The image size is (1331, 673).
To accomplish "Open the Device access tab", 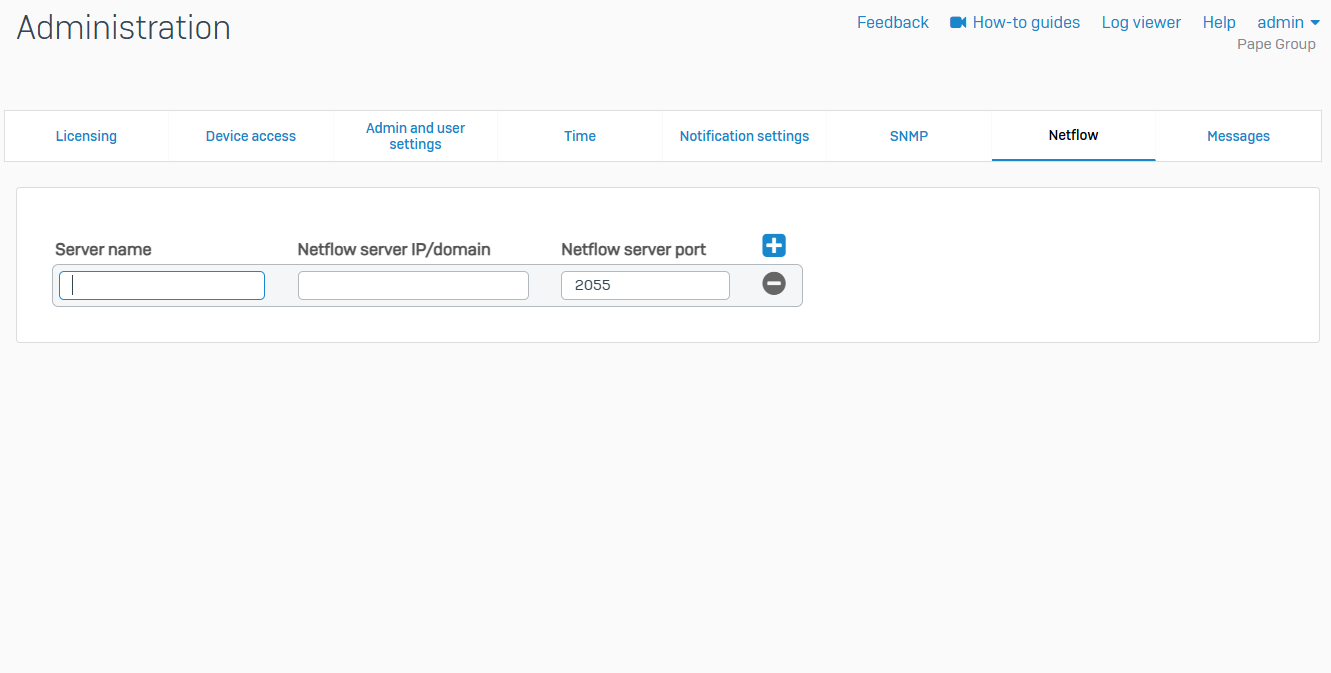I will click(x=251, y=136).
